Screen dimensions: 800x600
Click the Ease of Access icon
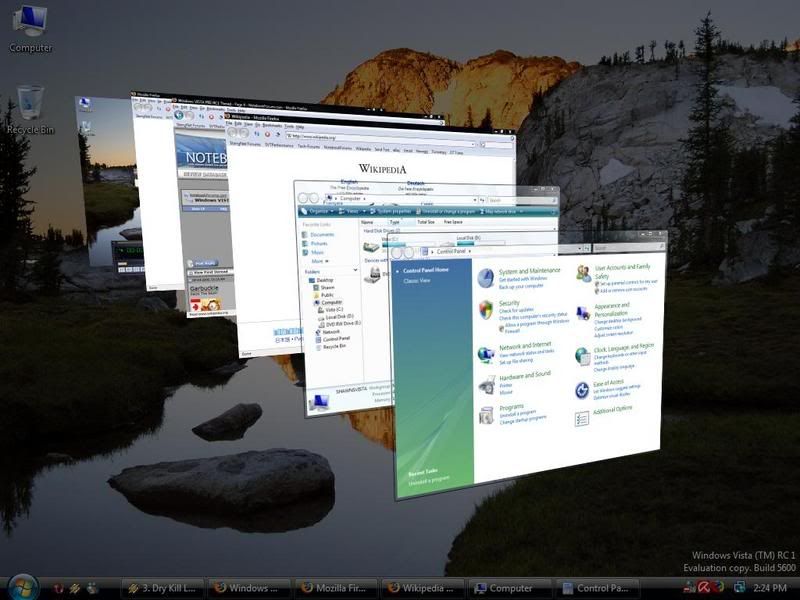click(x=582, y=391)
